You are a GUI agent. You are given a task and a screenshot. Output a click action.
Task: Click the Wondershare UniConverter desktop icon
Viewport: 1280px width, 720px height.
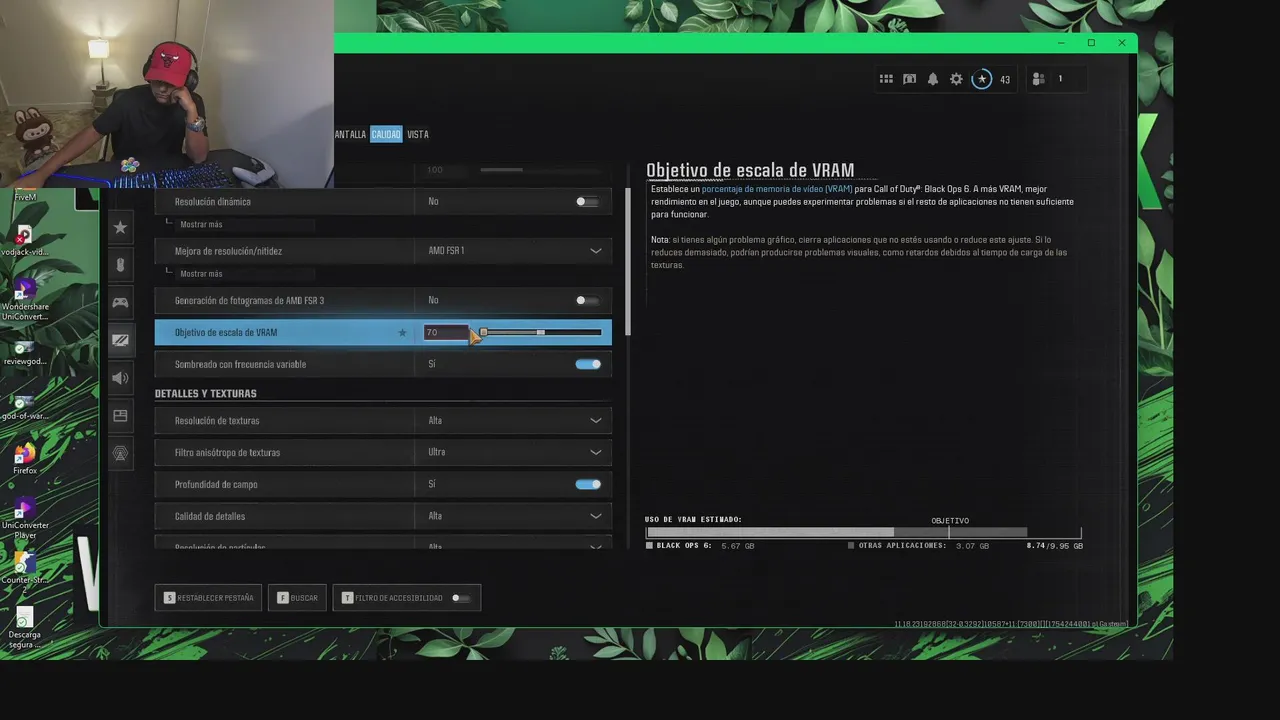click(25, 299)
